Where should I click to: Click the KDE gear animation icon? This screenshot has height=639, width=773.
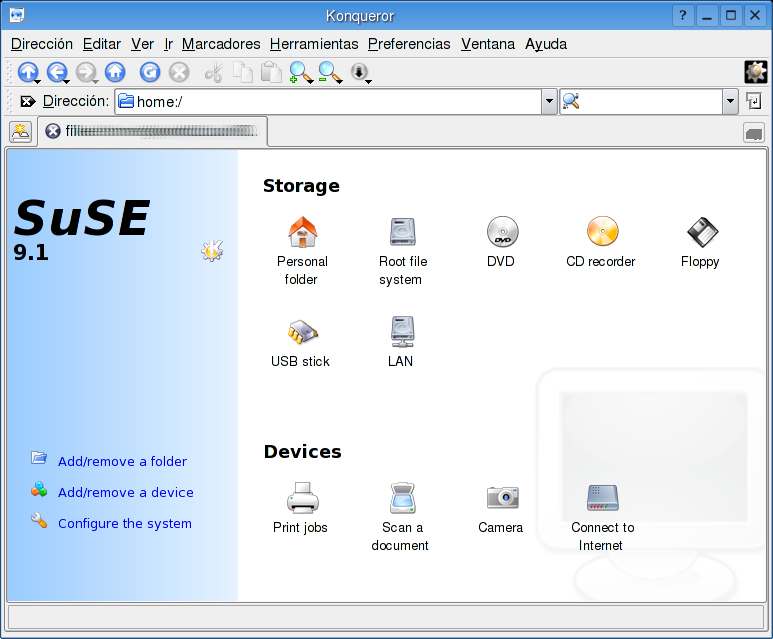click(x=755, y=72)
